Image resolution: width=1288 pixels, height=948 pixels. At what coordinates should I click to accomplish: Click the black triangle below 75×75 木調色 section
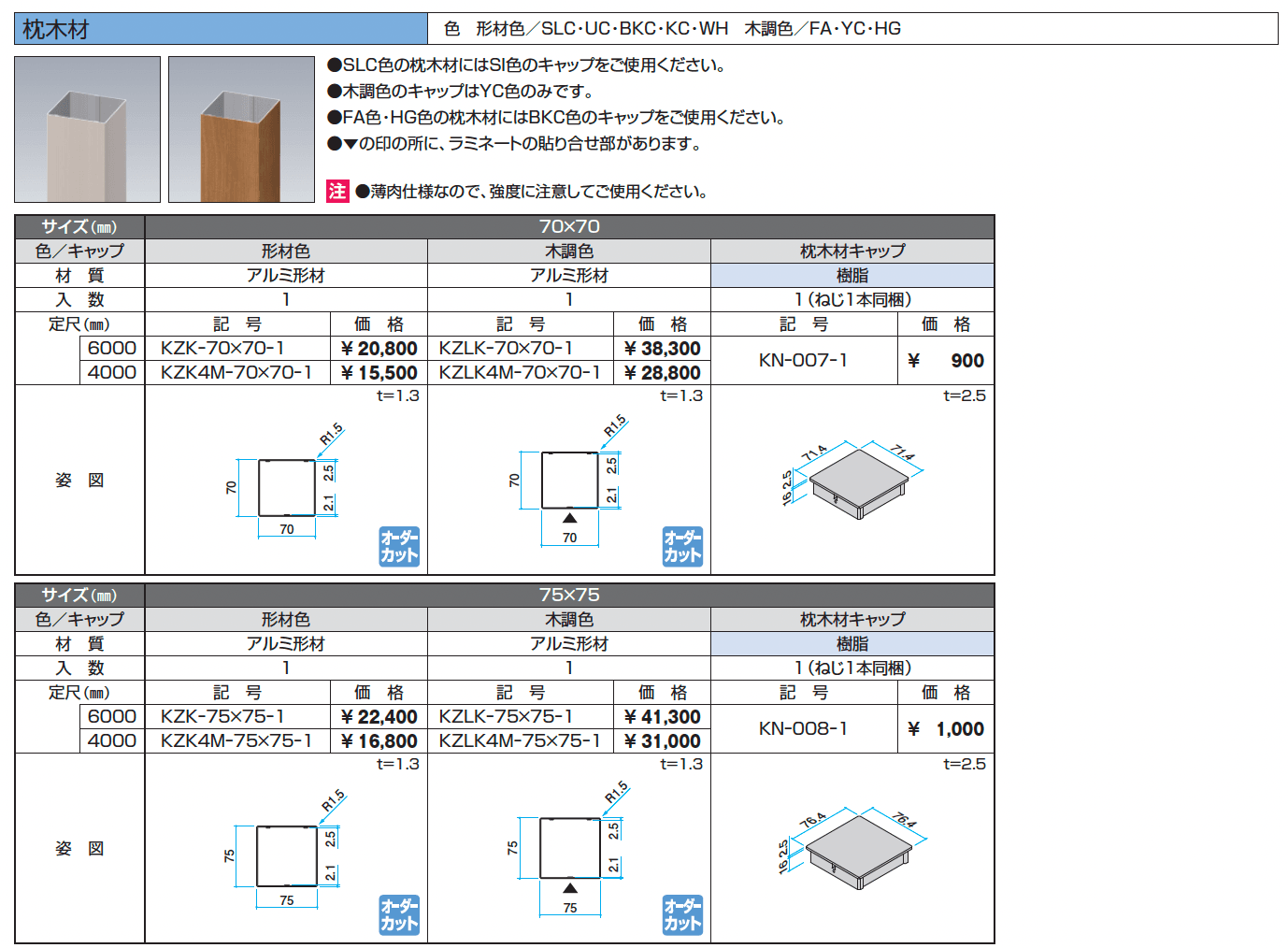[x=570, y=887]
